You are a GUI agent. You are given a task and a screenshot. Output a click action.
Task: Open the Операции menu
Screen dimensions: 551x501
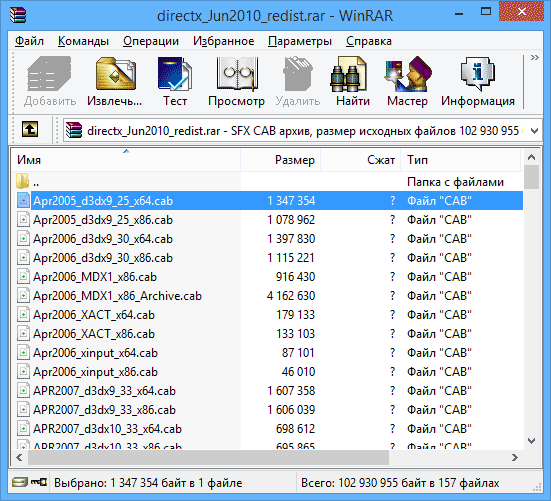pos(151,41)
